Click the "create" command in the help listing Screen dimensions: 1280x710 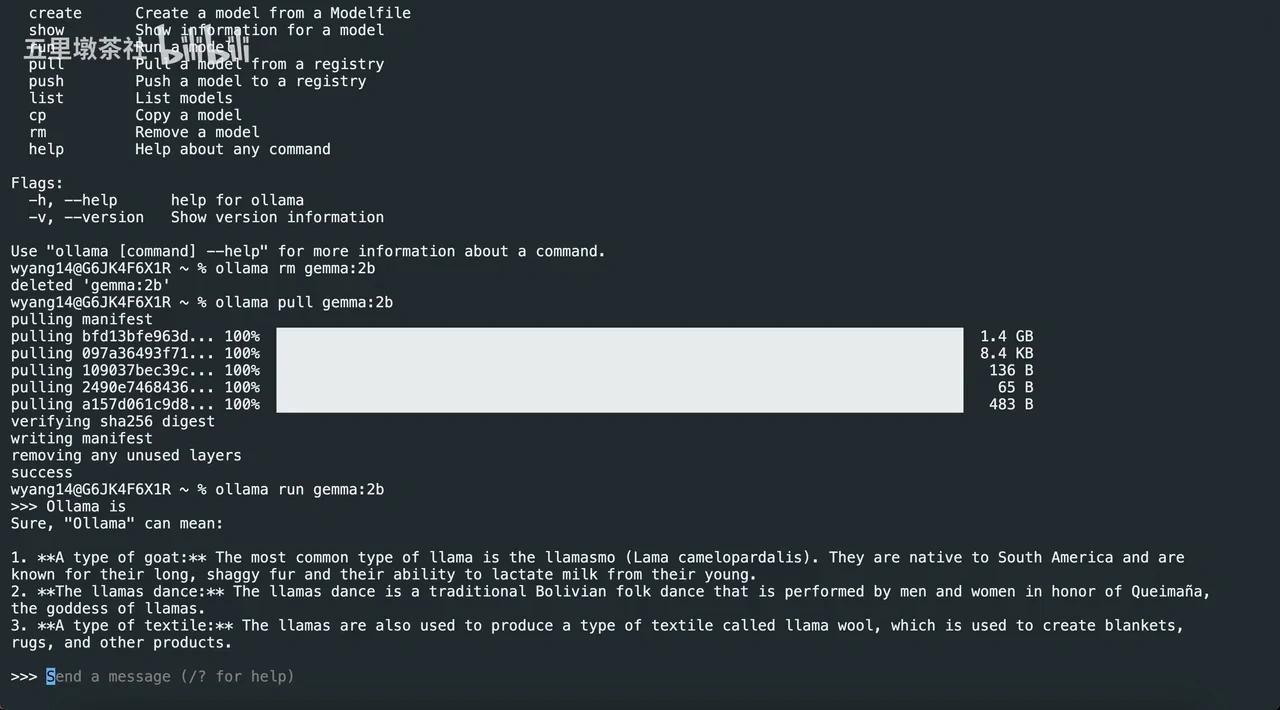click(55, 13)
